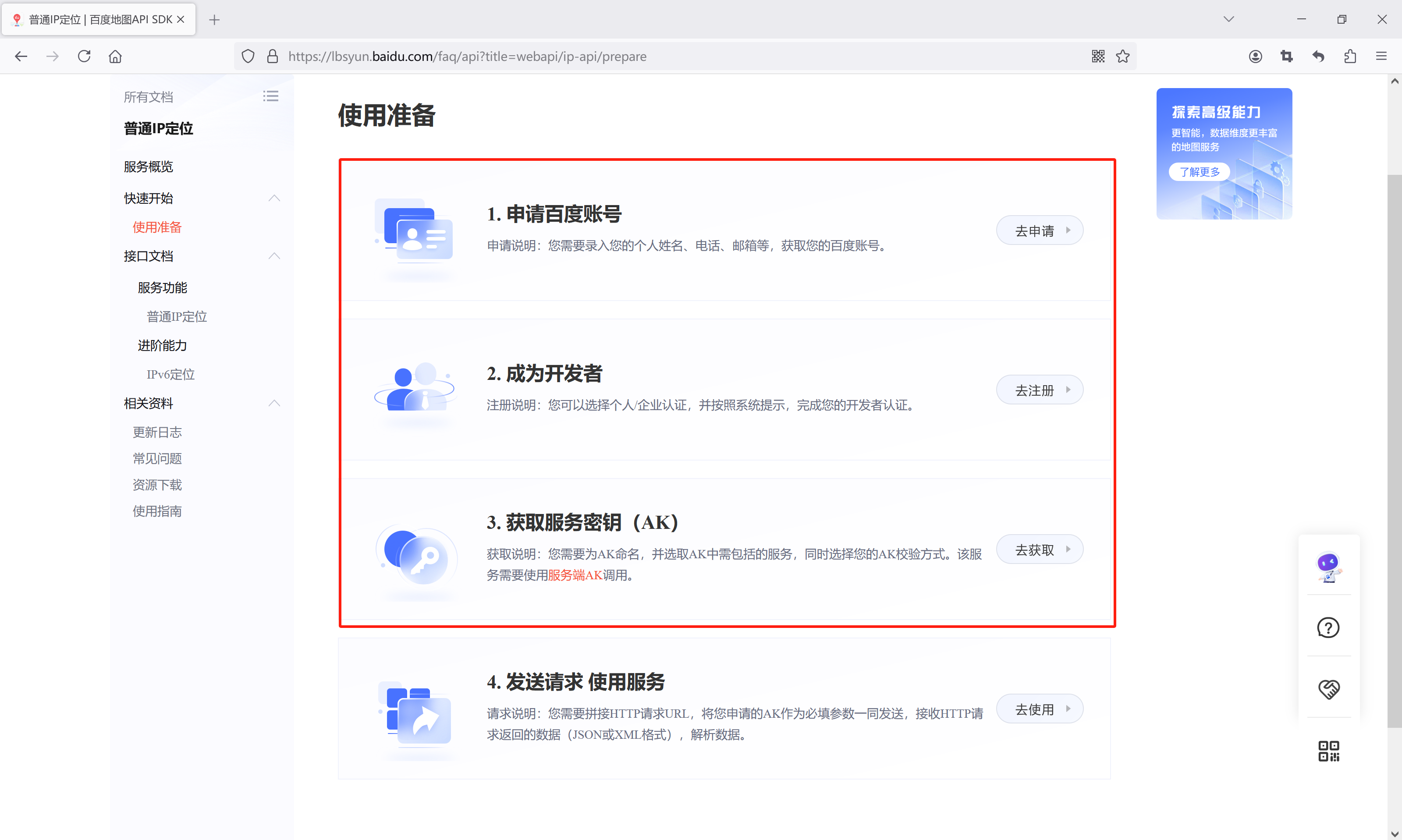Bookmark this page with the star icon
Image resolution: width=1402 pixels, height=840 pixels.
click(x=1122, y=56)
